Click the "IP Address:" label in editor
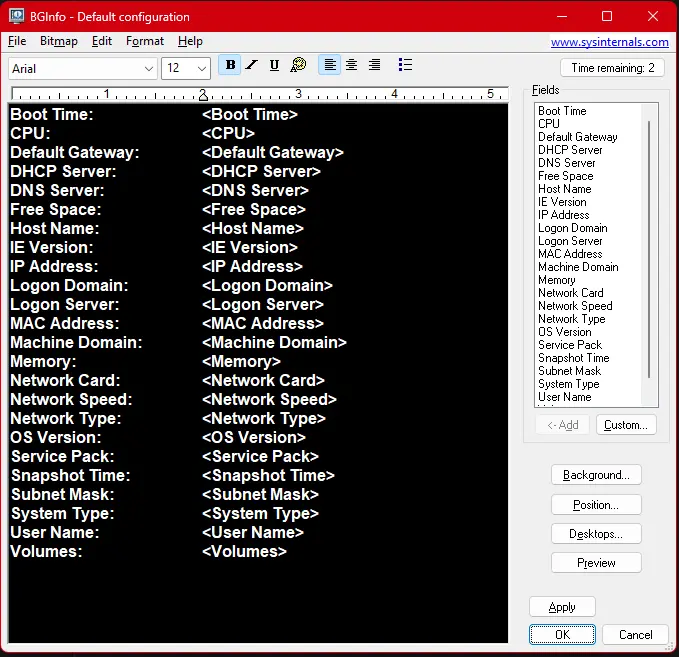 point(54,266)
